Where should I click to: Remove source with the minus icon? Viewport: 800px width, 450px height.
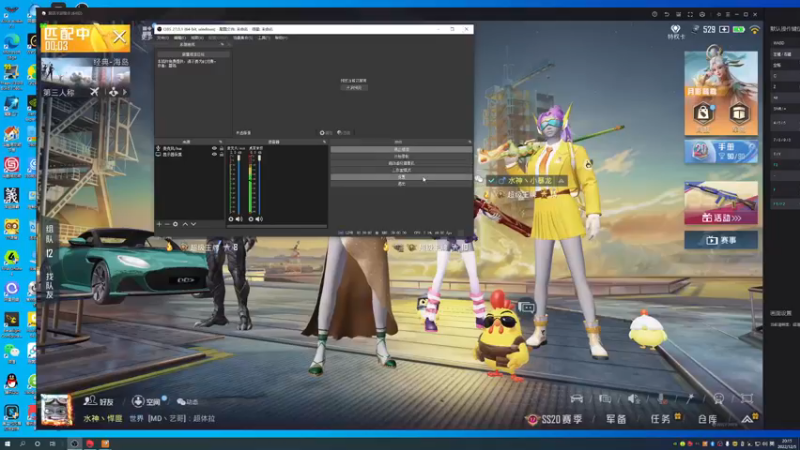point(167,224)
